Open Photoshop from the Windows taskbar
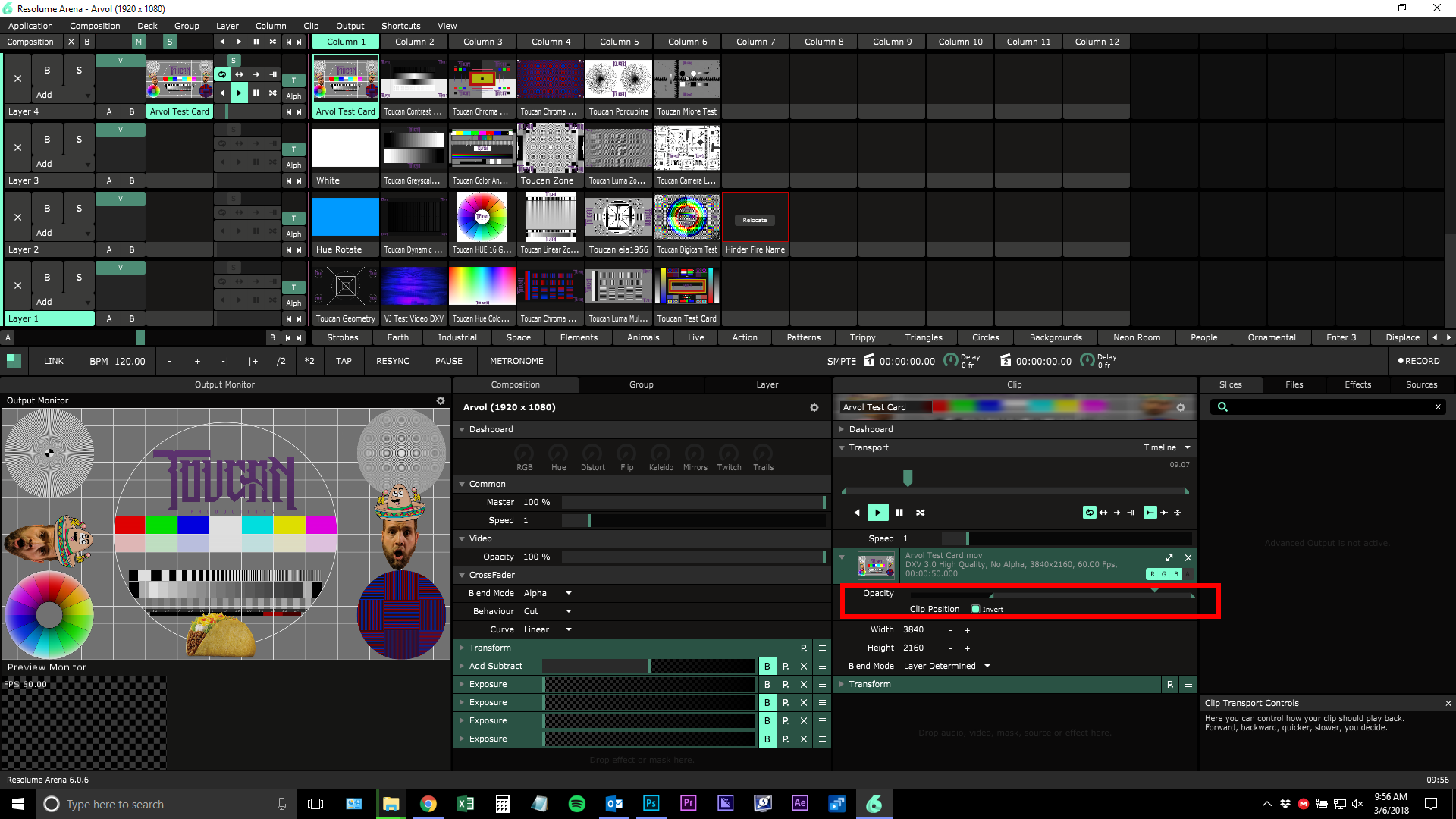The image size is (1456, 819). pos(651,804)
